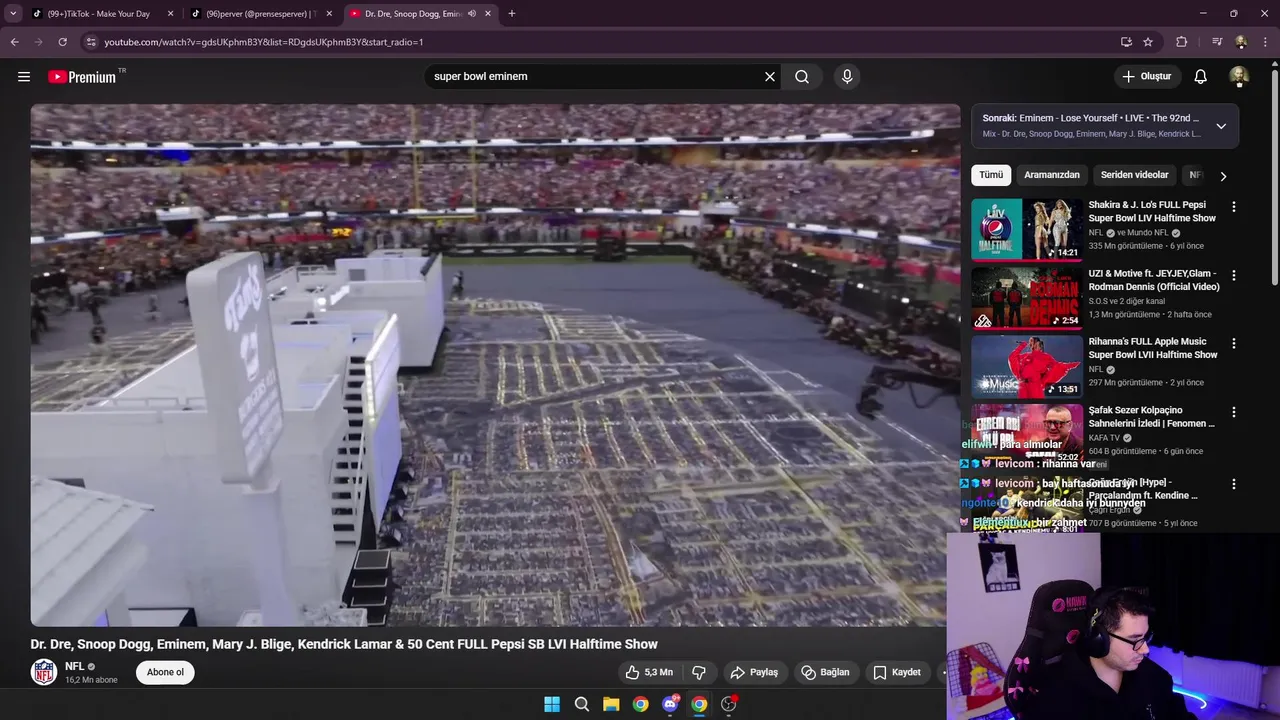
Task: Open File Explorer from taskbar
Action: [x=611, y=704]
